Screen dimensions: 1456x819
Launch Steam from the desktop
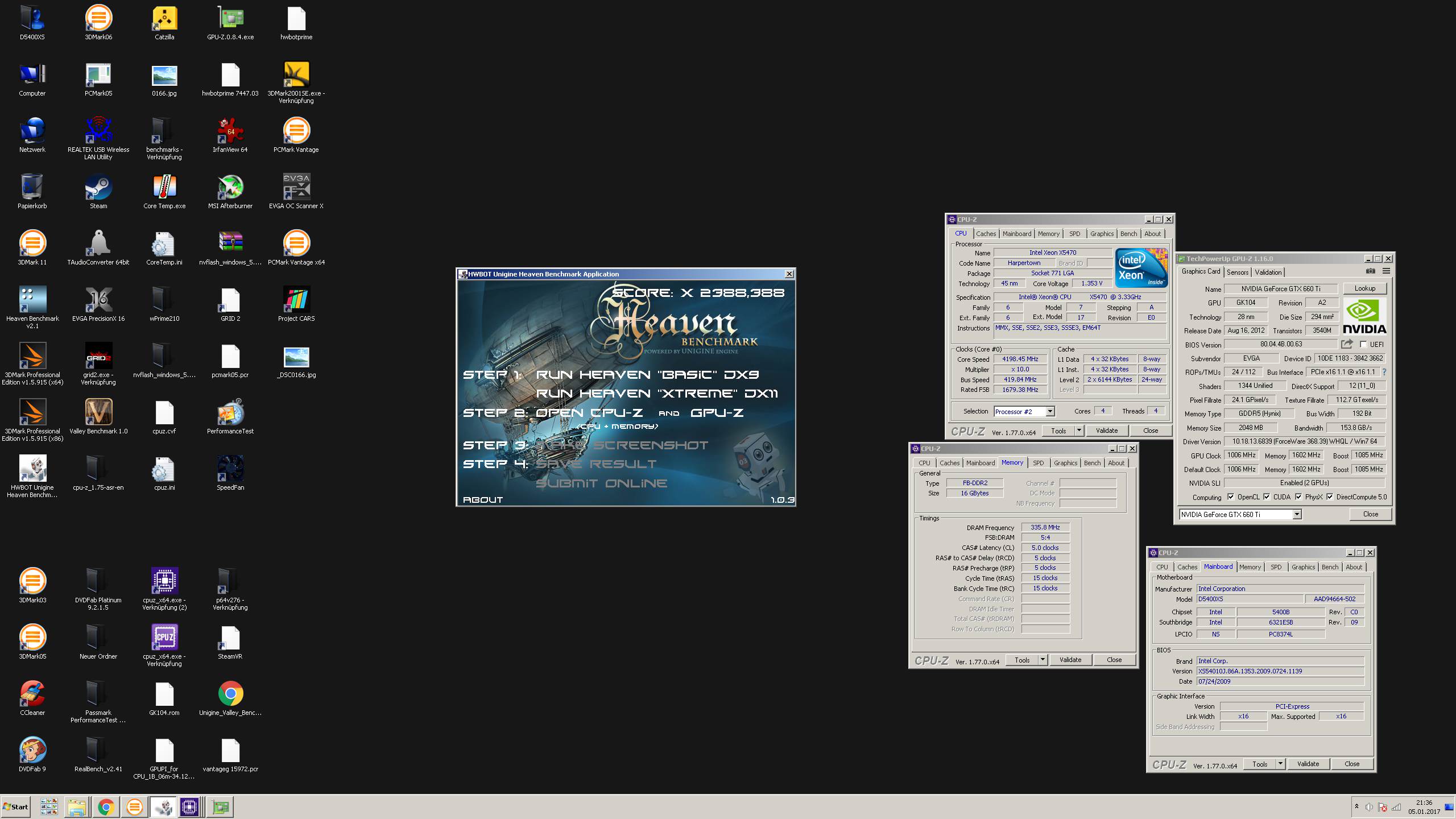click(x=98, y=192)
